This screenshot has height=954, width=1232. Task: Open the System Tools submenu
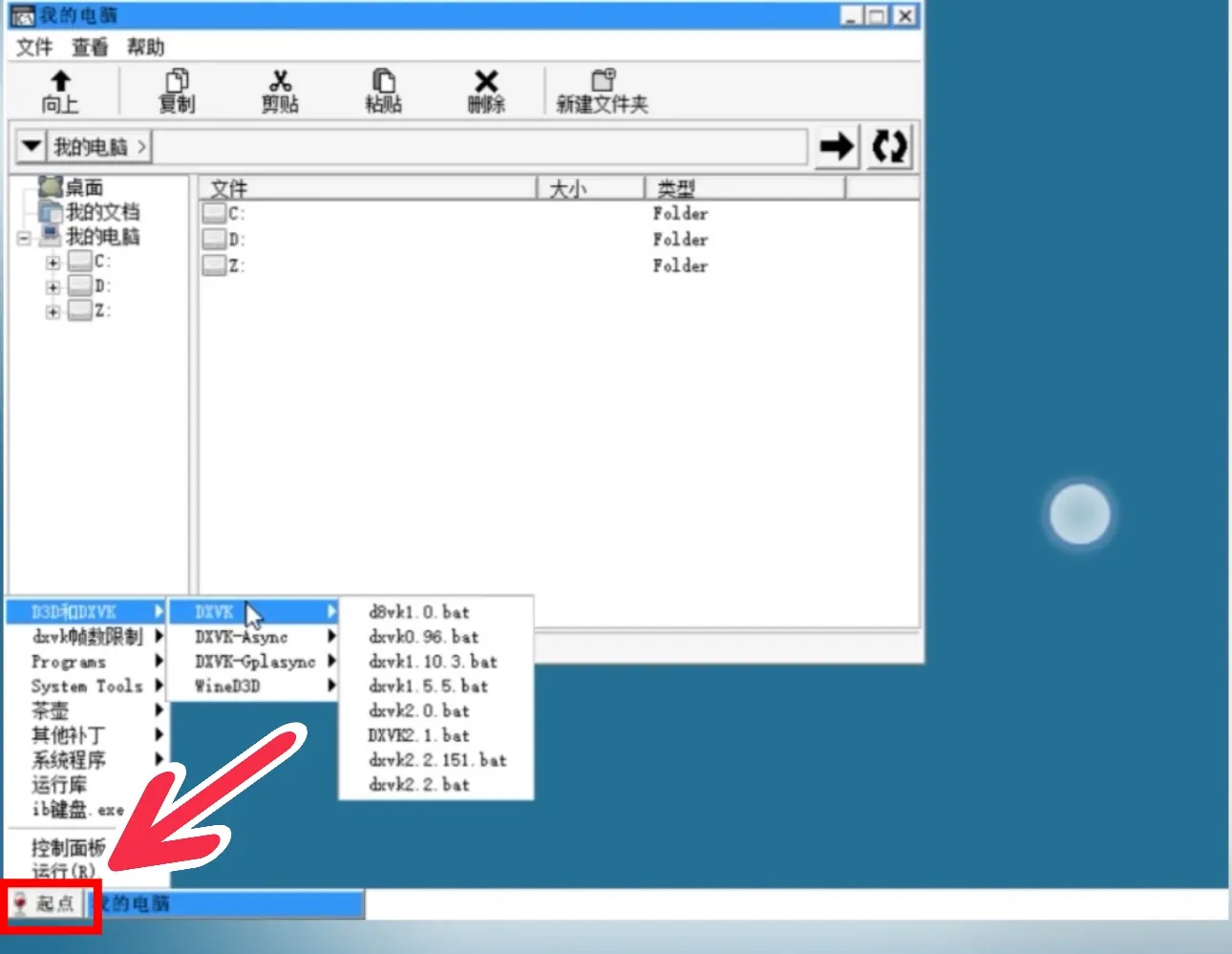(87, 686)
